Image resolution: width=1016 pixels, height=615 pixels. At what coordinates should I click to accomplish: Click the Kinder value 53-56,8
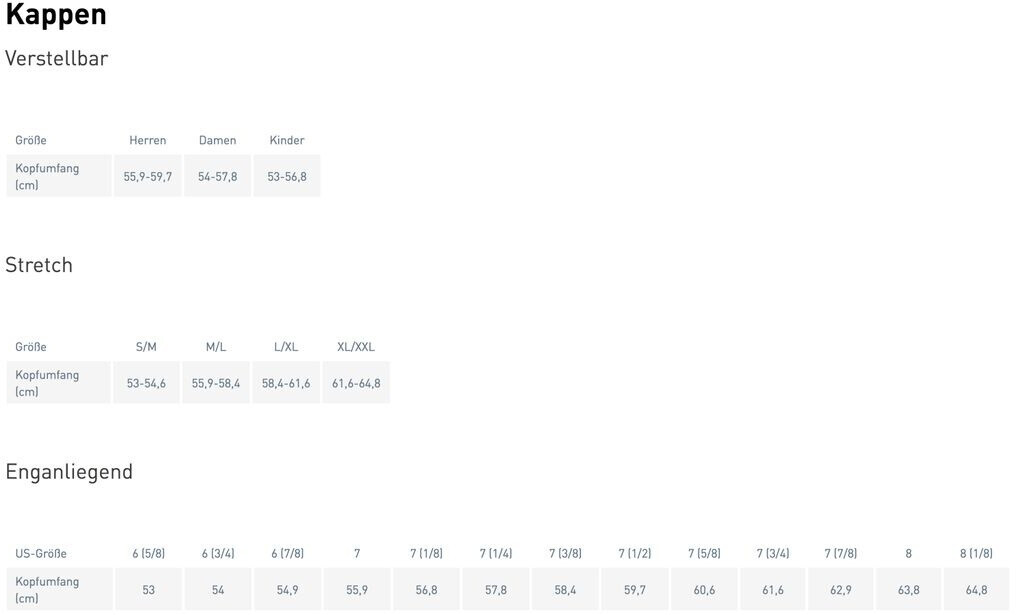click(x=287, y=177)
